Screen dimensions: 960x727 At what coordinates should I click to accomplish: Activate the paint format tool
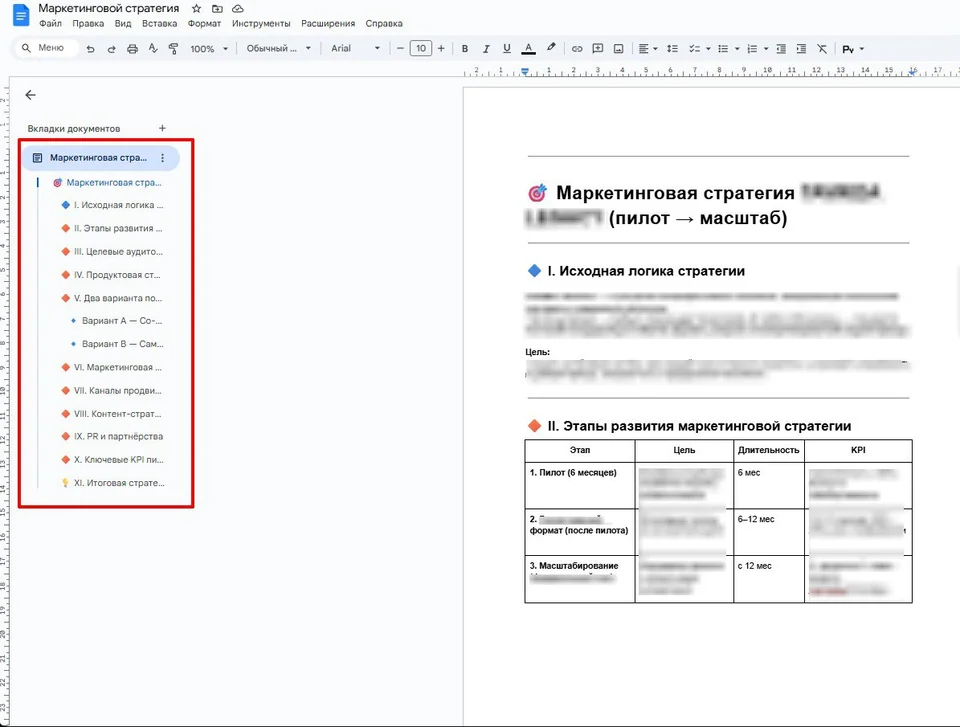[x=174, y=48]
